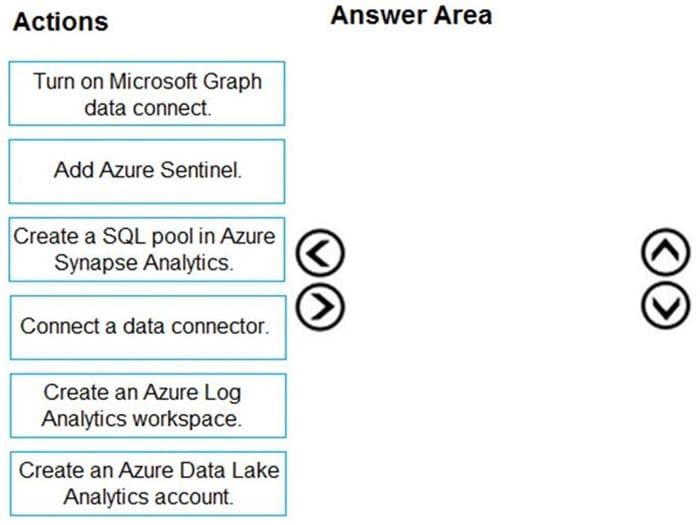Image resolution: width=700 pixels, height=525 pixels.
Task: Click the move right arrow icon
Action: 320,307
